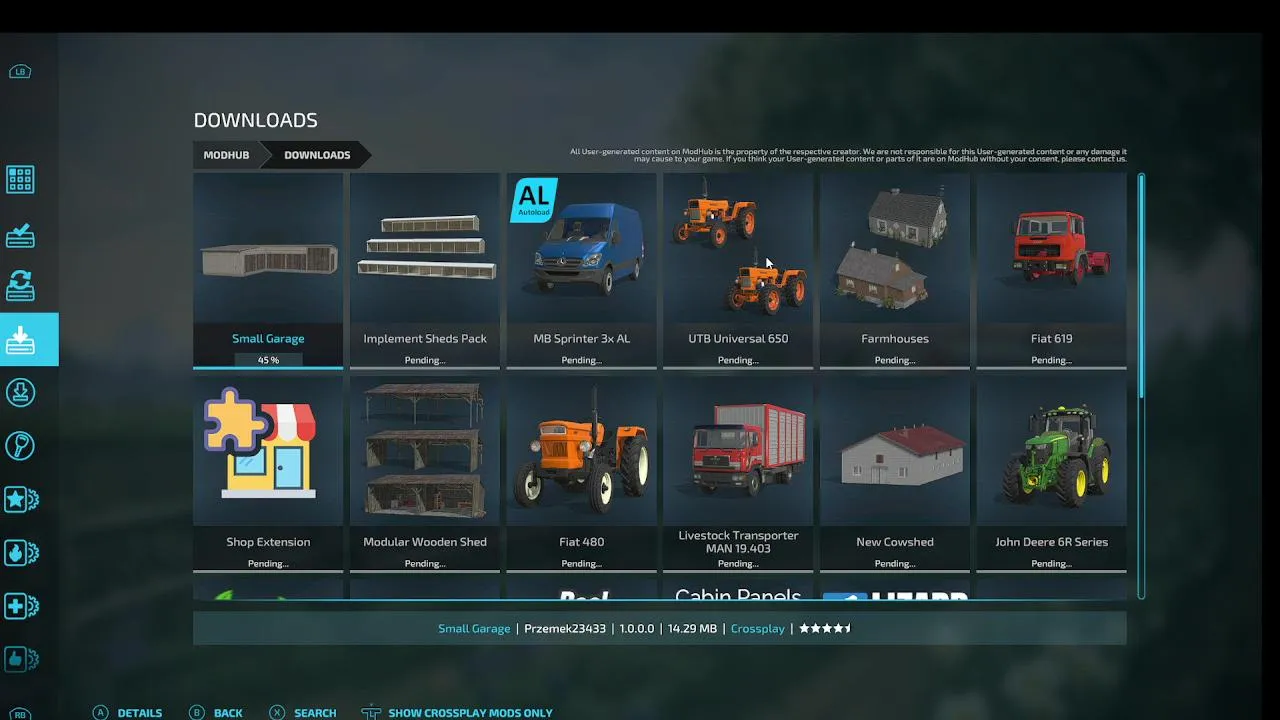This screenshot has height=720, width=1280.
Task: Click SHOW CROSSPLAY MODS ONLY
Action: pos(470,713)
